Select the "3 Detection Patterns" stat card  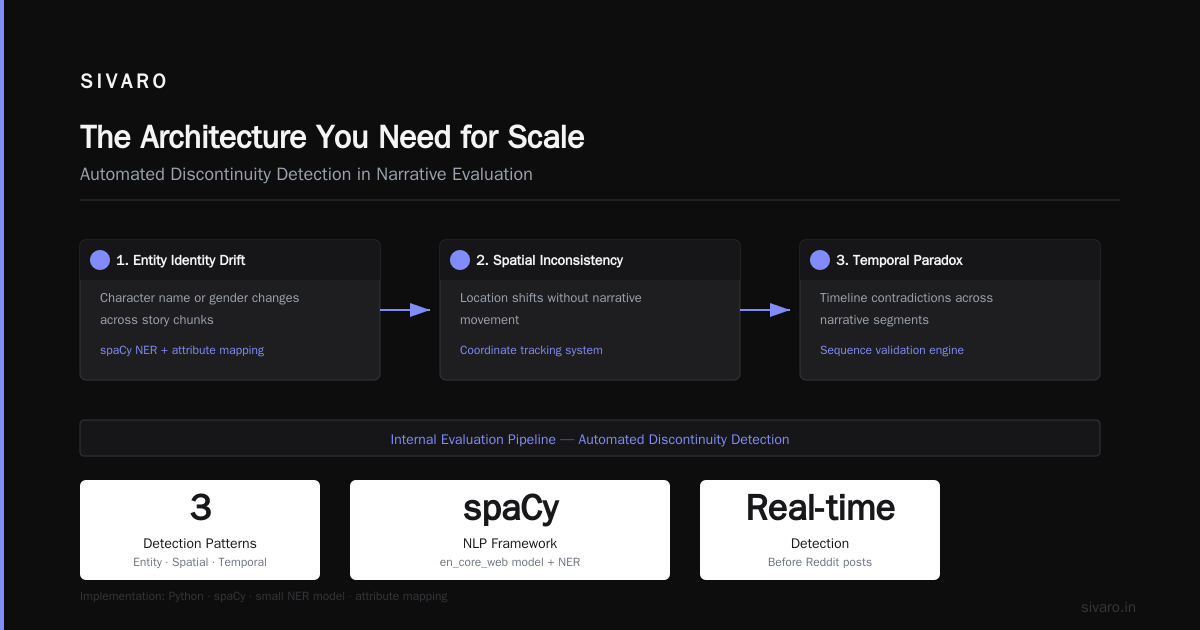click(x=200, y=530)
